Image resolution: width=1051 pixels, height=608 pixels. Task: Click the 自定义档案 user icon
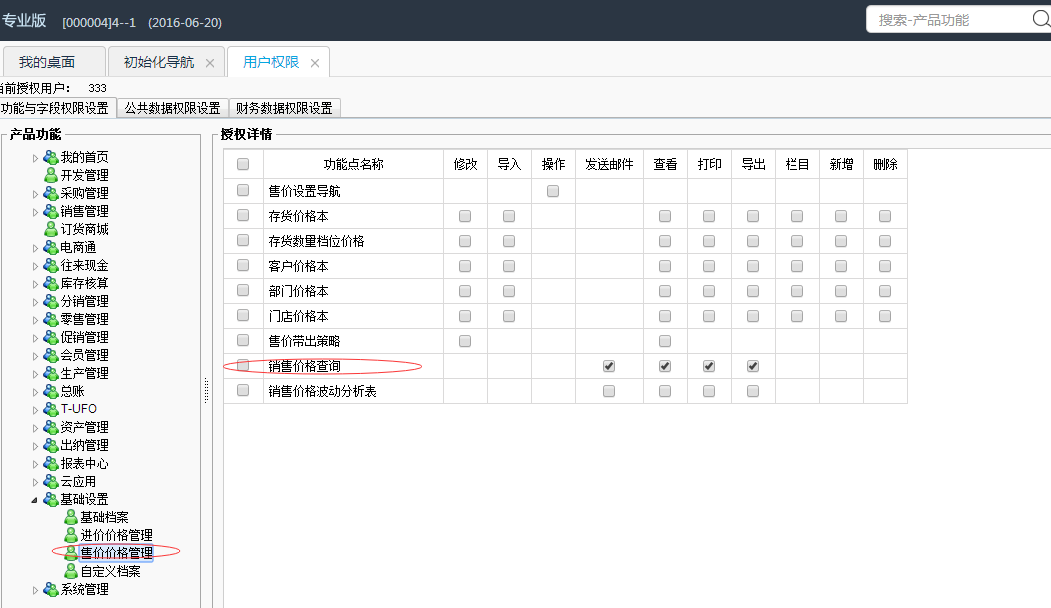(x=71, y=571)
